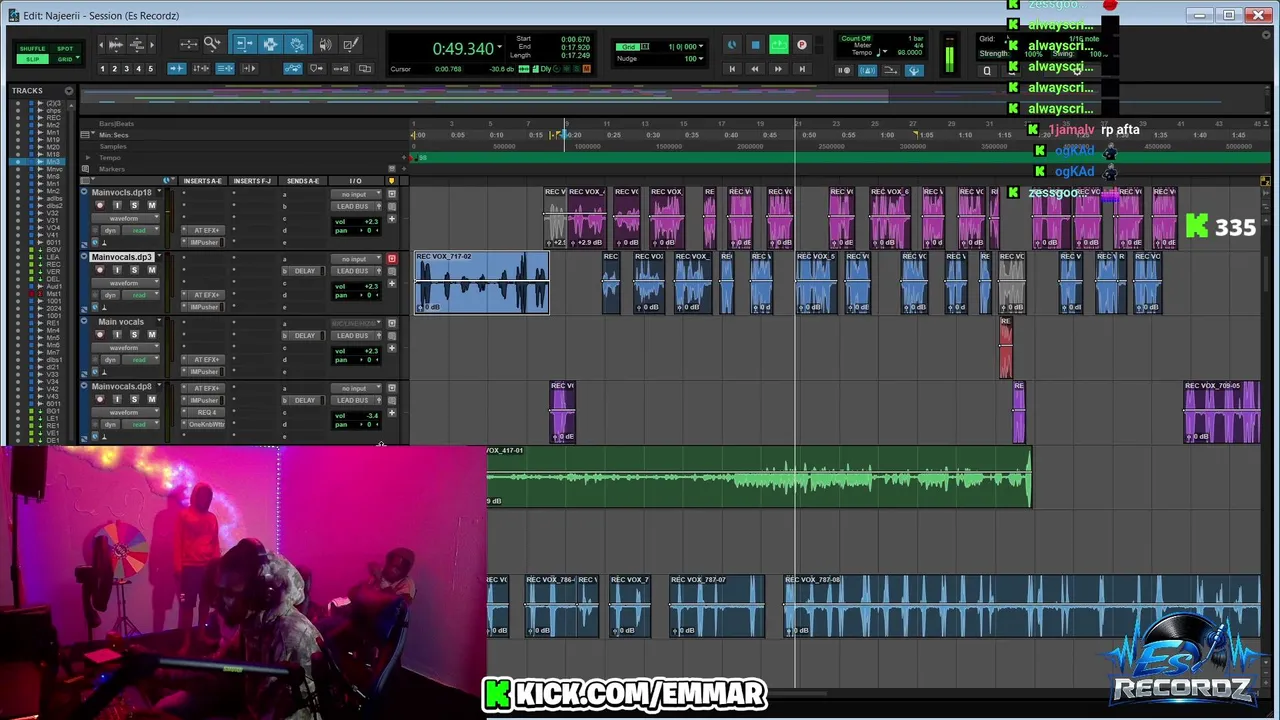The width and height of the screenshot is (1280, 720).
Task: Expand the Tempo ruler
Action: point(87,158)
